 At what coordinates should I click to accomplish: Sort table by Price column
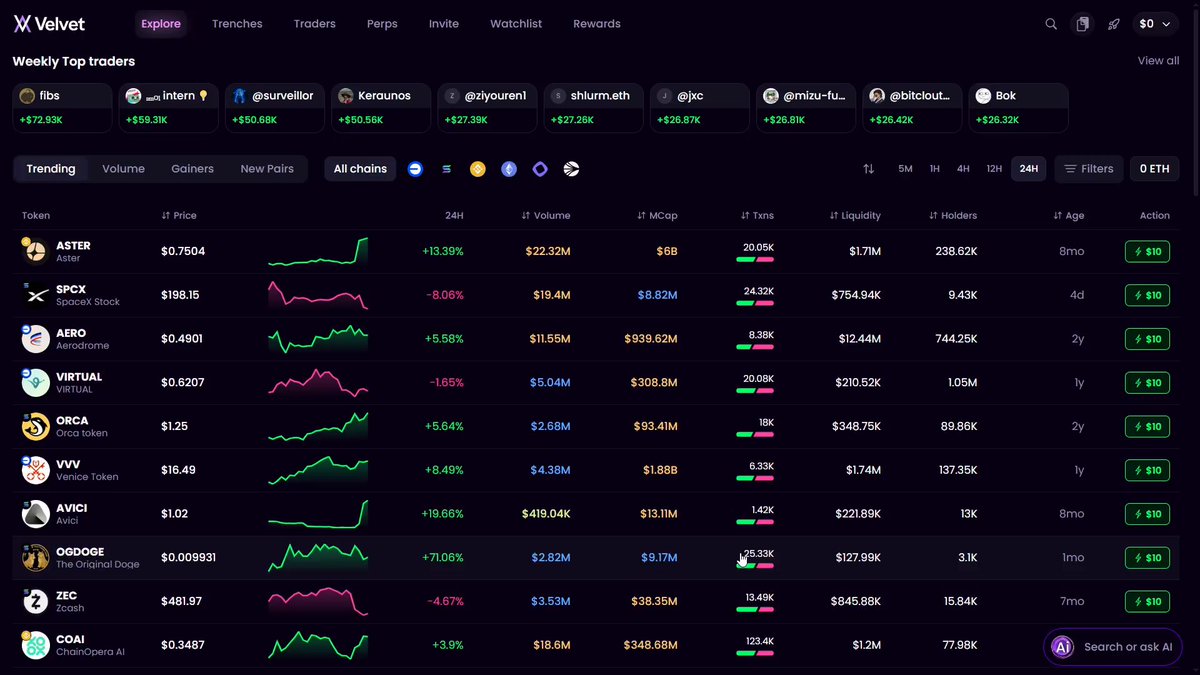pos(178,215)
